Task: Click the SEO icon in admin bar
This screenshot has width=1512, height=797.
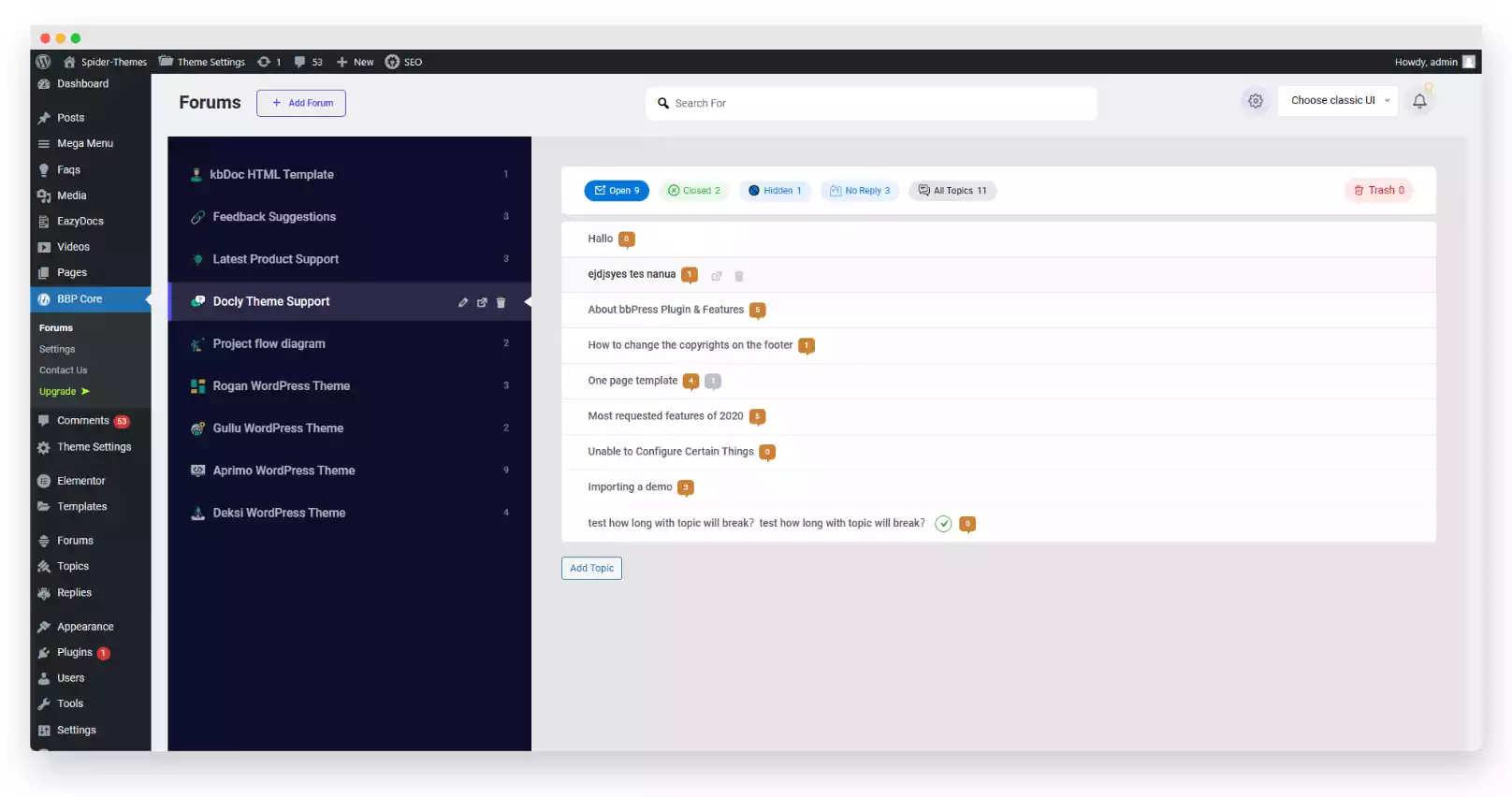Action: (392, 62)
